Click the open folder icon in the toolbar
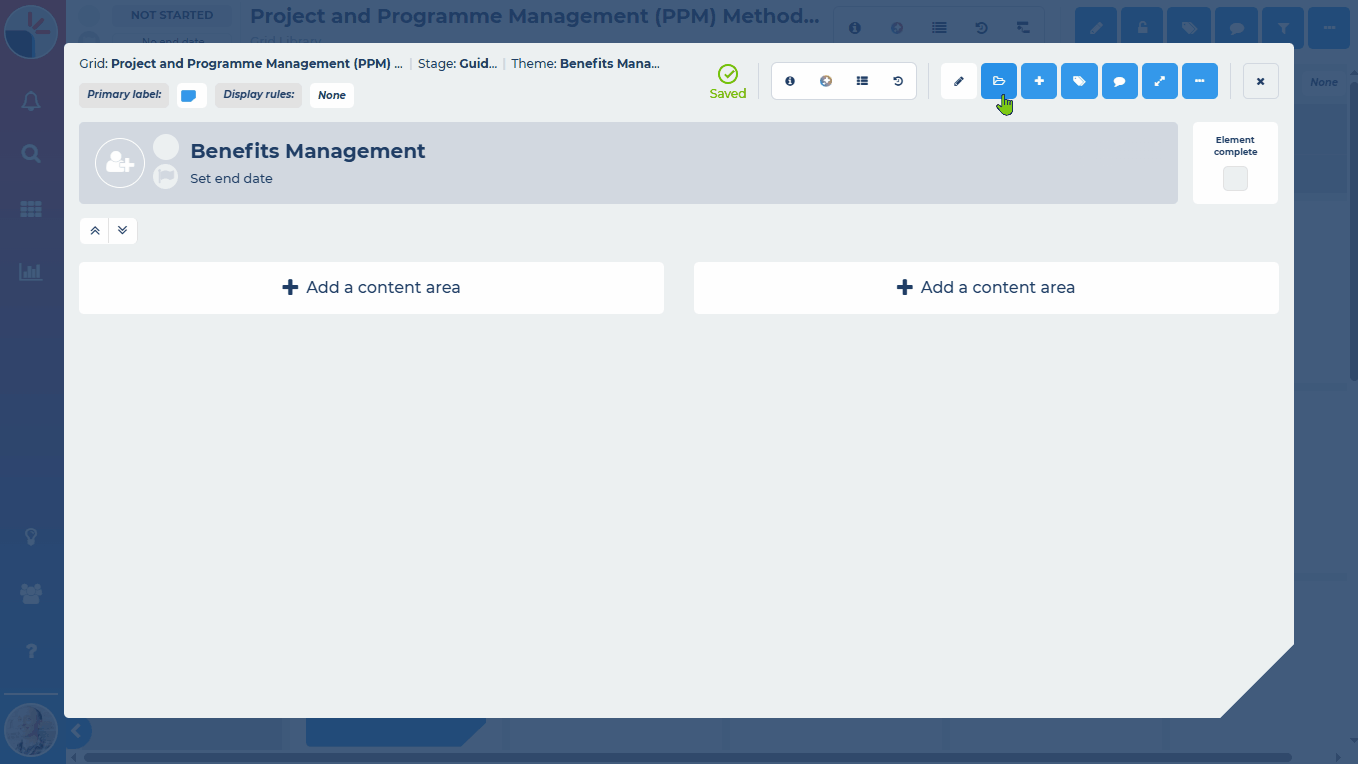Image resolution: width=1358 pixels, height=764 pixels. [x=998, y=81]
